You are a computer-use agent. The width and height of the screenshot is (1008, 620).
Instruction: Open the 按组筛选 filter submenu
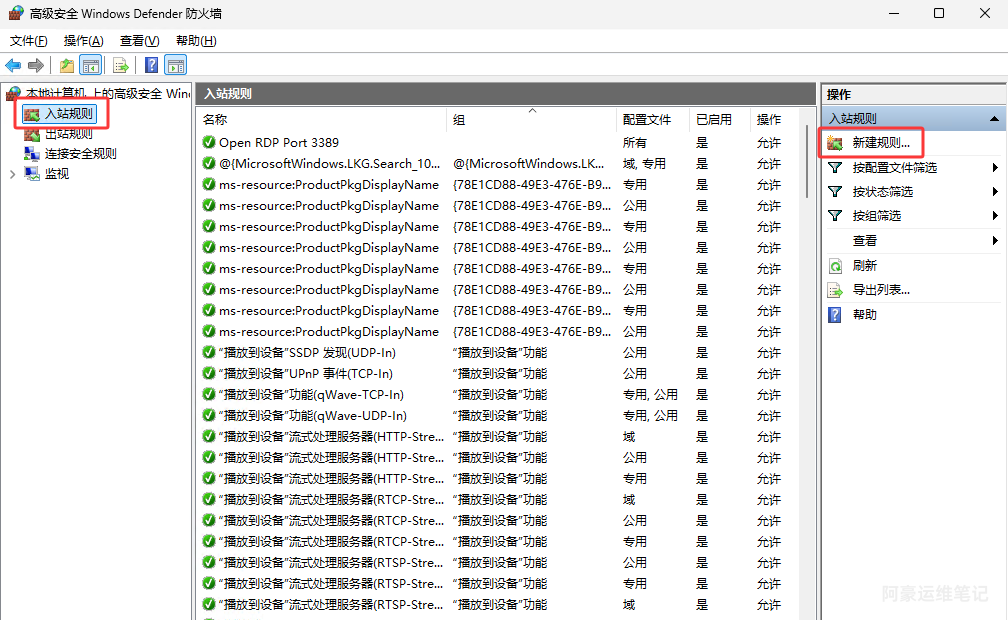(x=876, y=216)
